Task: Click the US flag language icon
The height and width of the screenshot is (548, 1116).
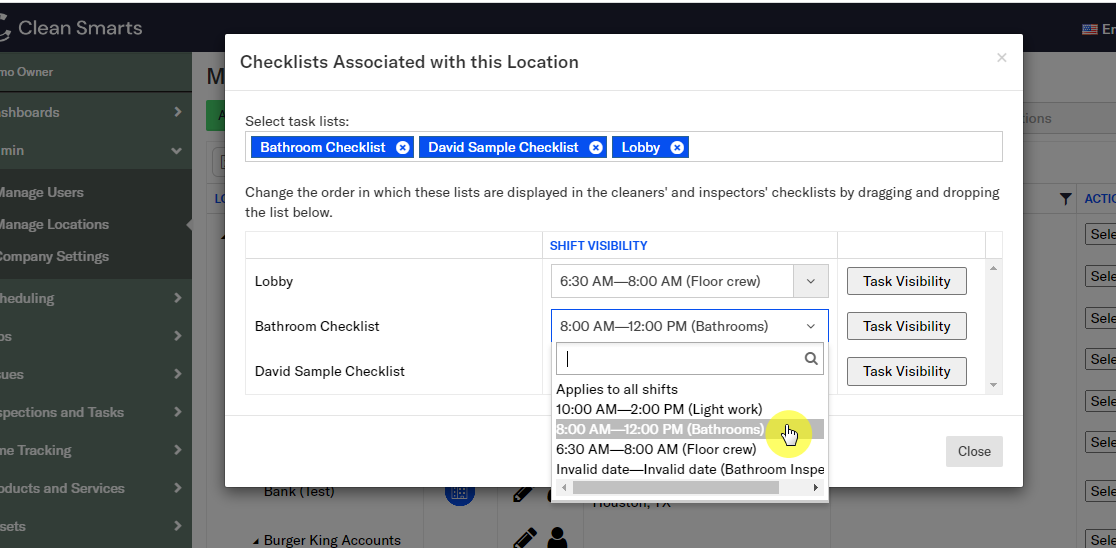Action: pyautogui.click(x=1089, y=29)
